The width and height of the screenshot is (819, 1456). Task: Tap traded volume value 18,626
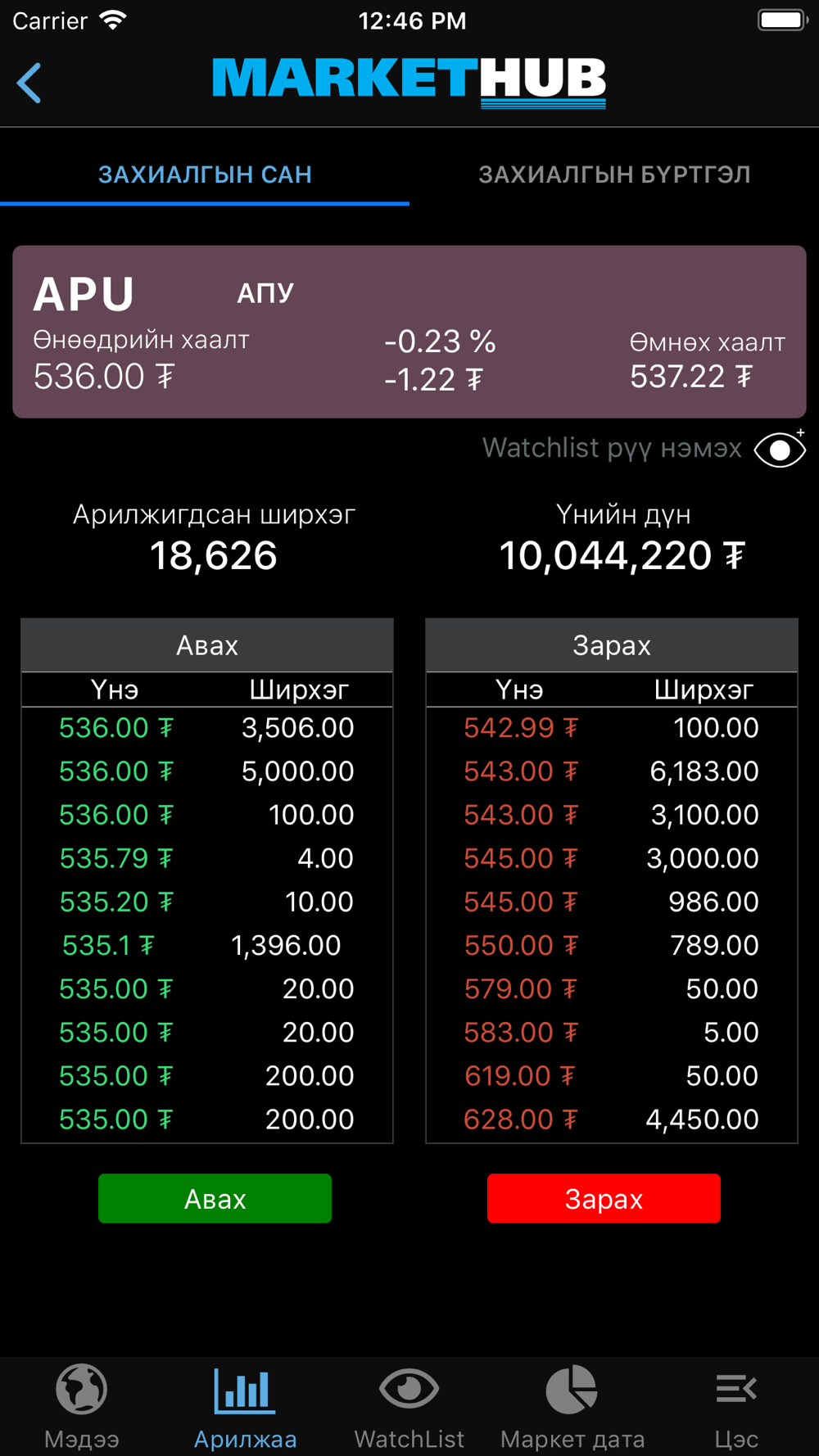tap(214, 555)
